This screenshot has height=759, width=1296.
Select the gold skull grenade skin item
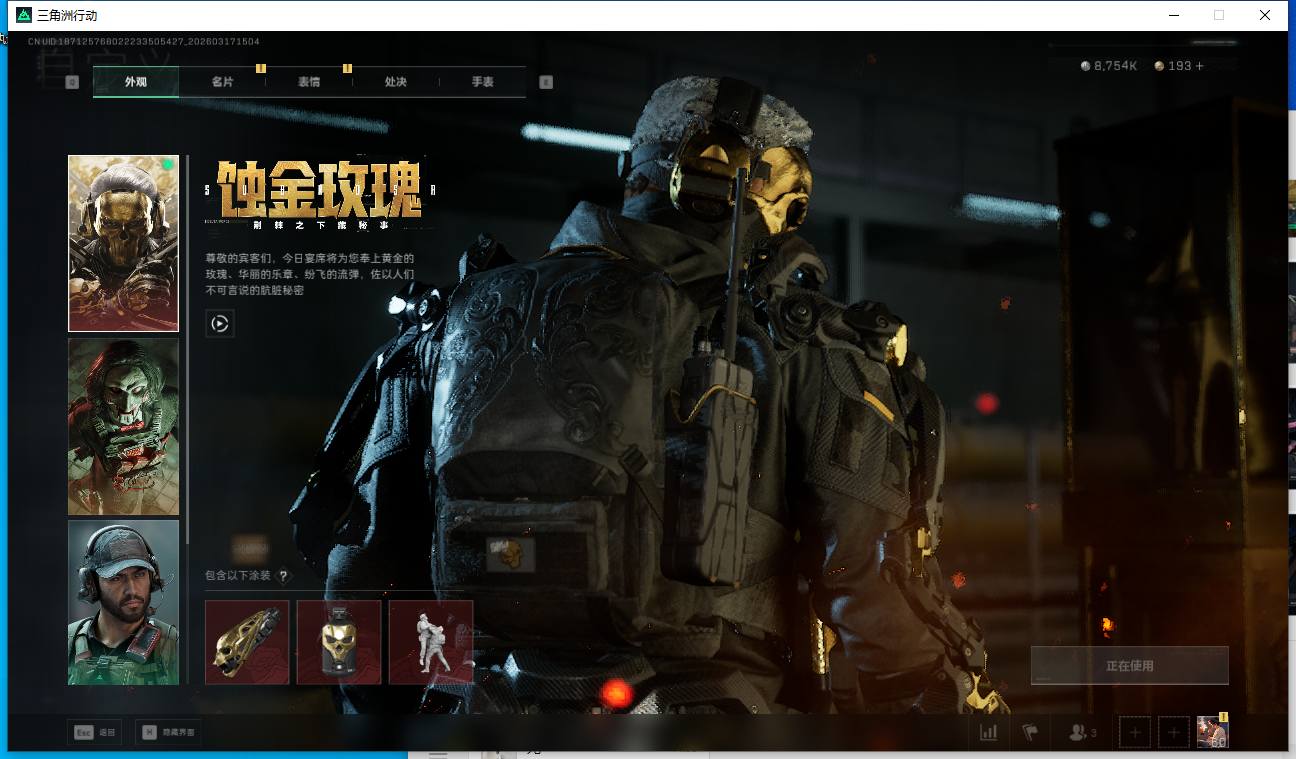click(x=339, y=642)
